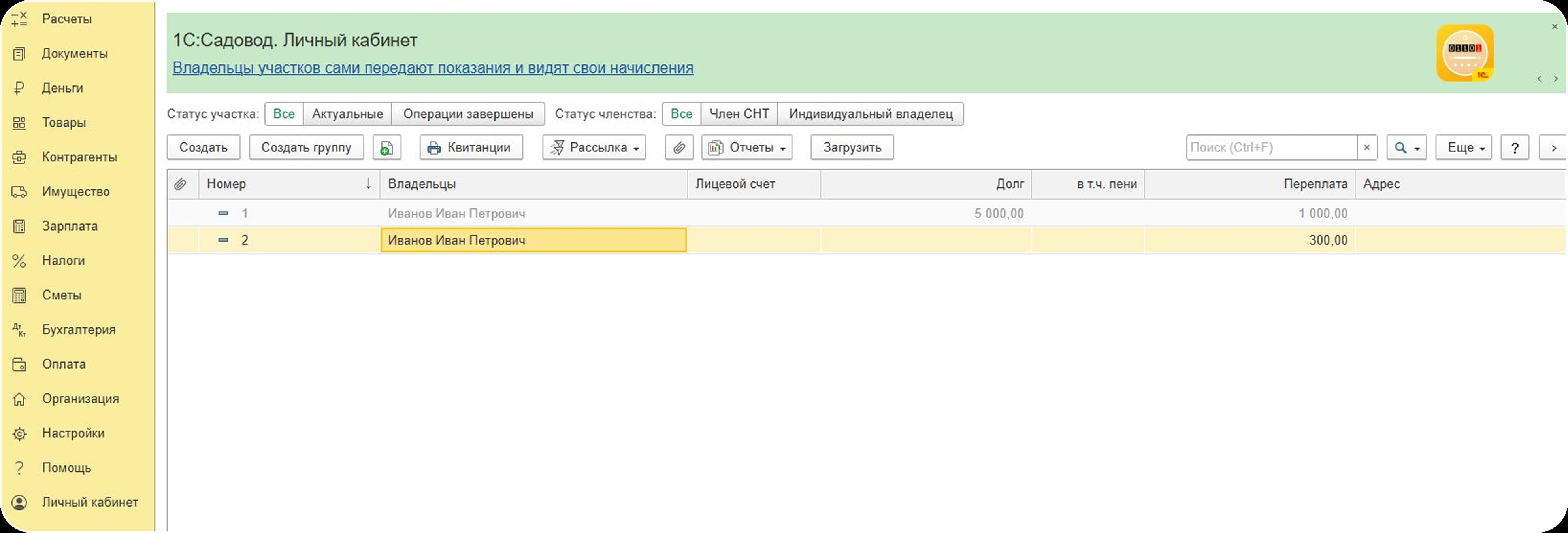Sort by the Номер column header

click(289, 184)
